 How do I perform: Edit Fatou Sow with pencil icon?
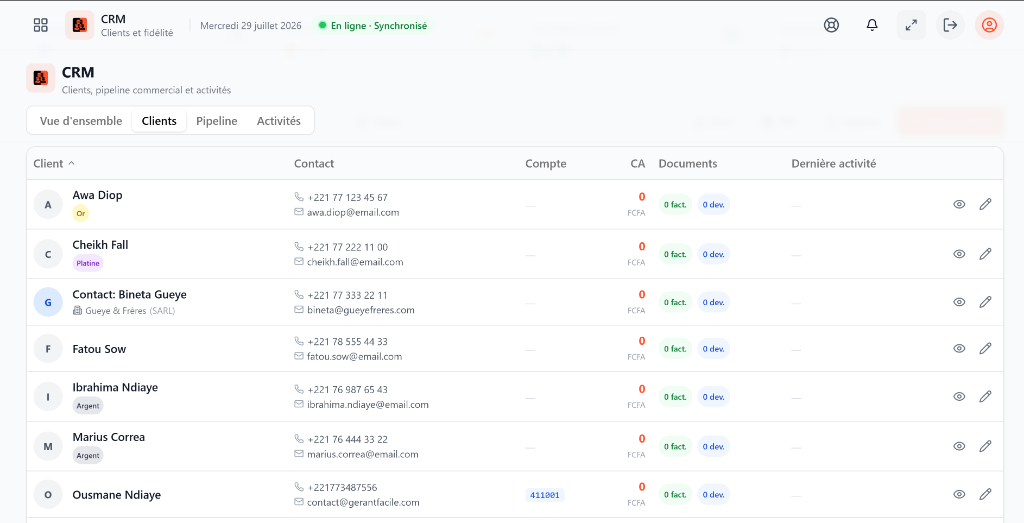click(x=985, y=349)
